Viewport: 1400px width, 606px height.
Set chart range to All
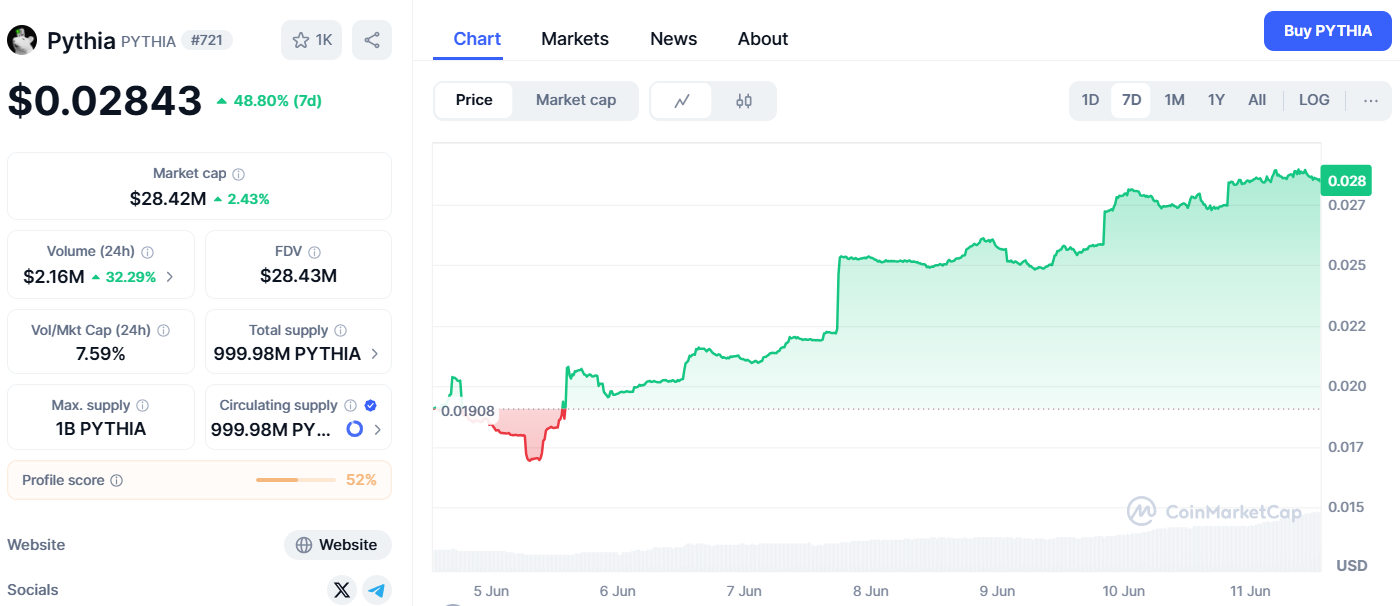tap(1257, 100)
